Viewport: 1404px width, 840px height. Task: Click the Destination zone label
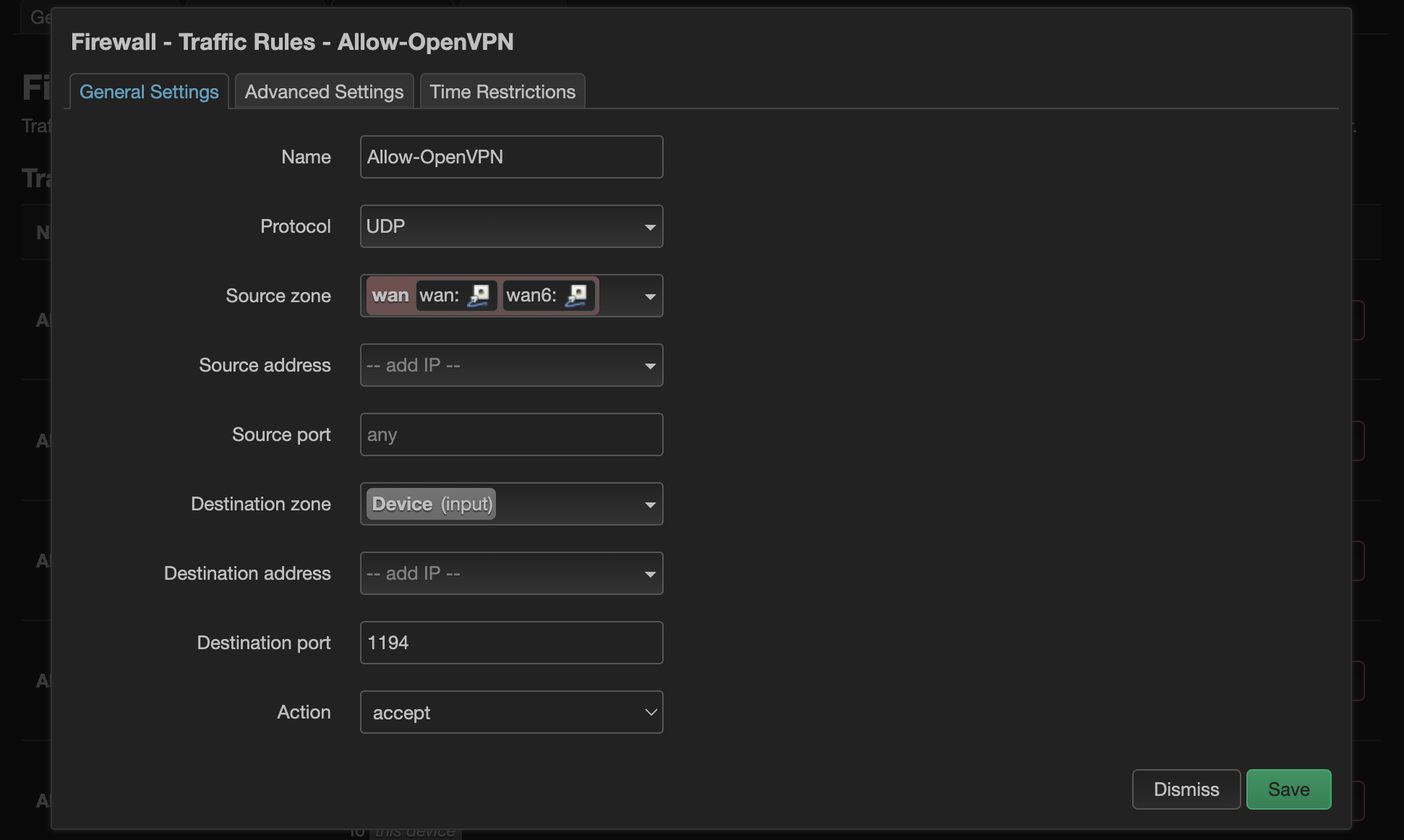click(x=261, y=504)
